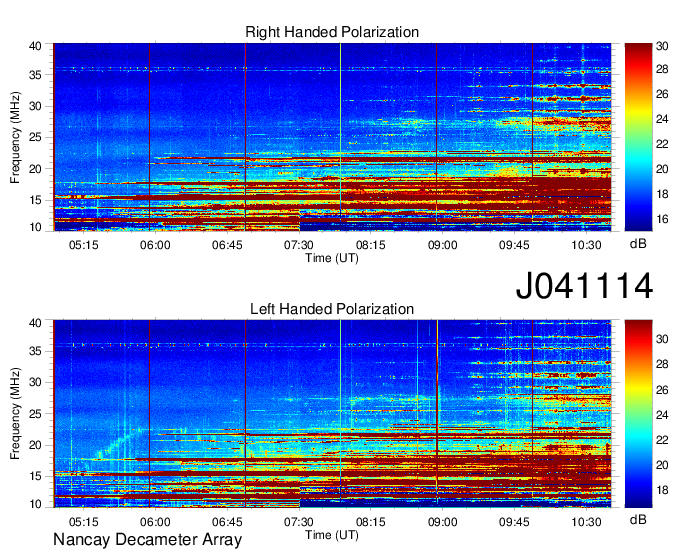Click the 20 MHz tick of the Left Handed plot
Screen dimensions: 680x552
coord(35,445)
